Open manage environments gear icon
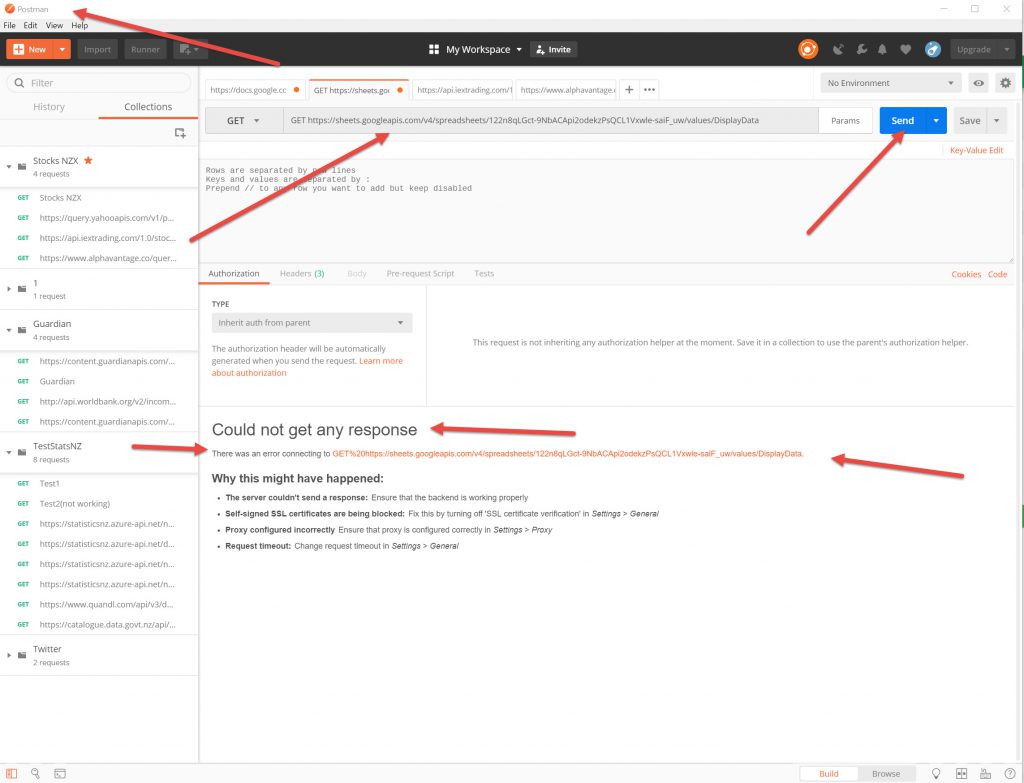This screenshot has width=1024, height=783. pyautogui.click(x=1005, y=83)
